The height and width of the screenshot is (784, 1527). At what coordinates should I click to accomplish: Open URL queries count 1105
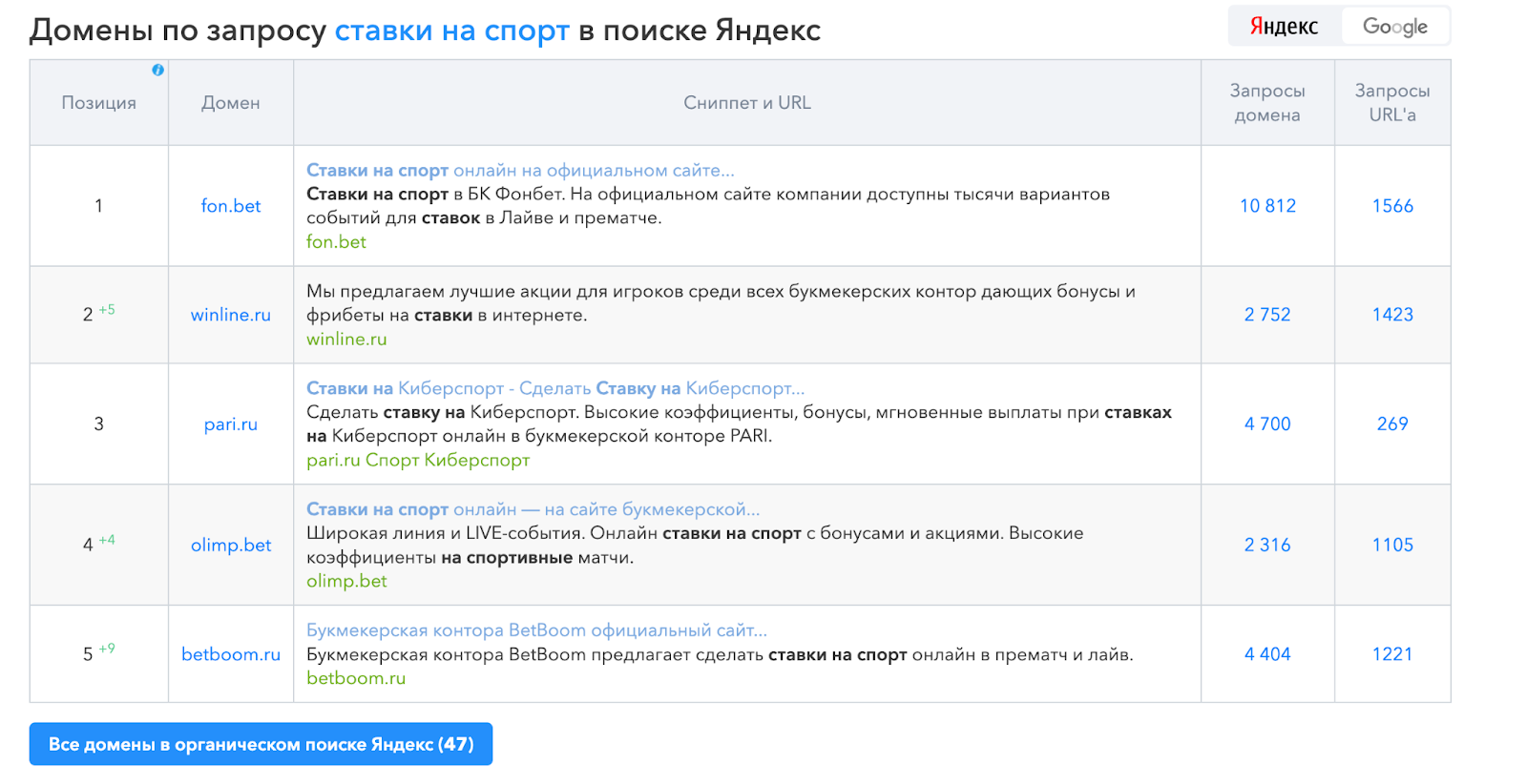pos(1392,546)
